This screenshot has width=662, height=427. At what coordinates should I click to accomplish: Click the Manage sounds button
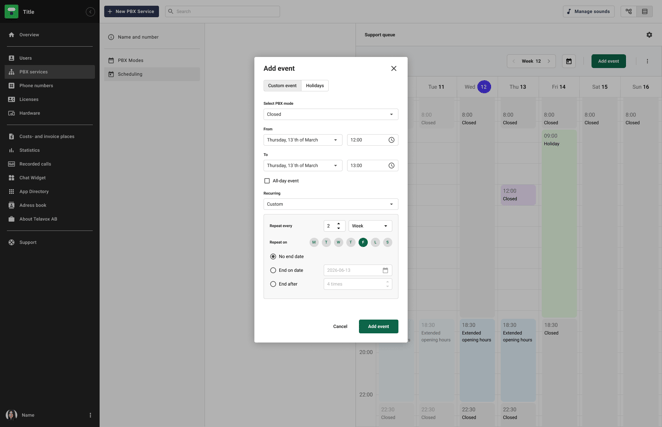589,11
